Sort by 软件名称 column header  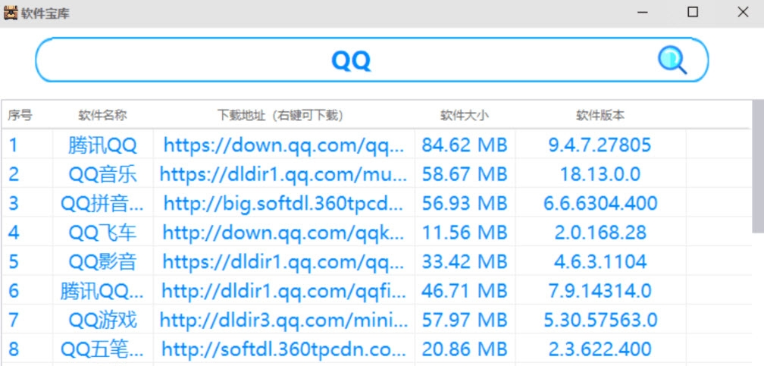103,116
